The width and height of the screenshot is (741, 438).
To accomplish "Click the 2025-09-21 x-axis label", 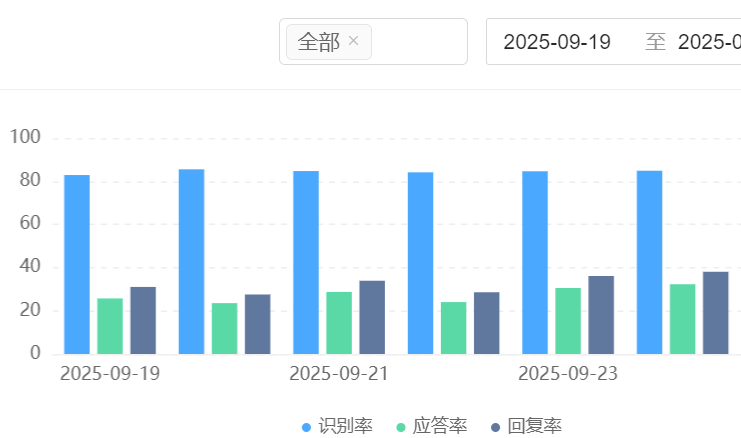I will pyautogui.click(x=339, y=374).
